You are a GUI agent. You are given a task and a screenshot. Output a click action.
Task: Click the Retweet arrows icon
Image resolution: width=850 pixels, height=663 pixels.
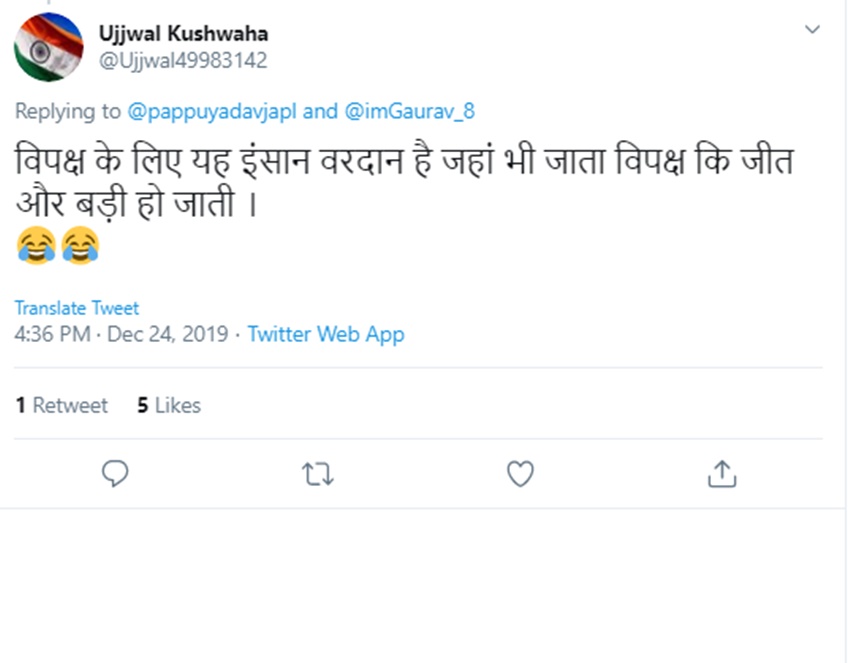click(x=318, y=474)
